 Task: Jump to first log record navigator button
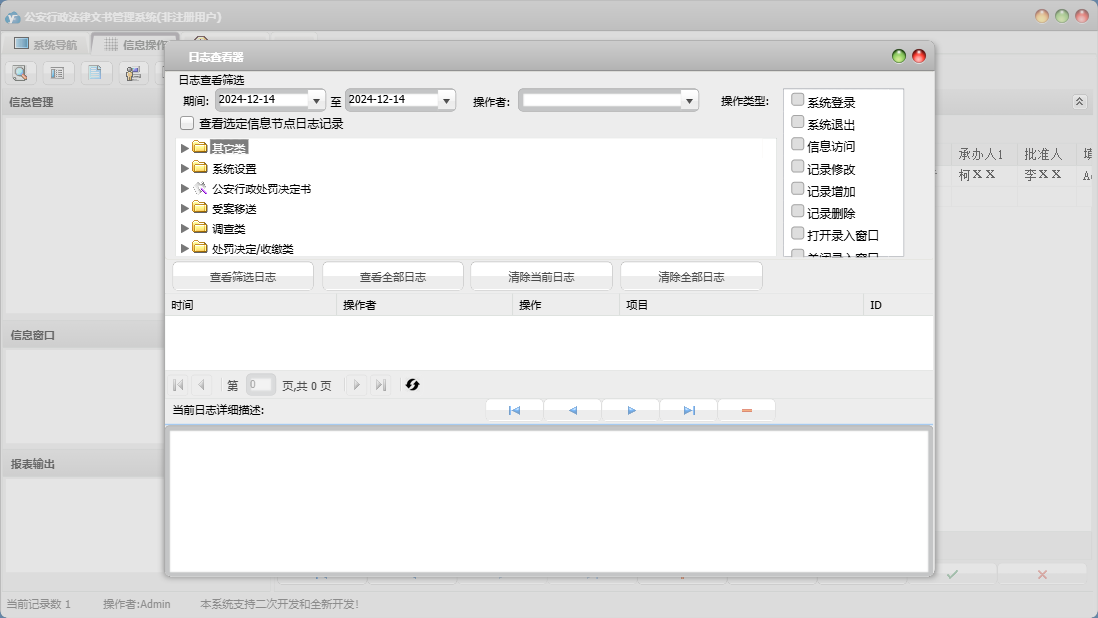(514, 410)
